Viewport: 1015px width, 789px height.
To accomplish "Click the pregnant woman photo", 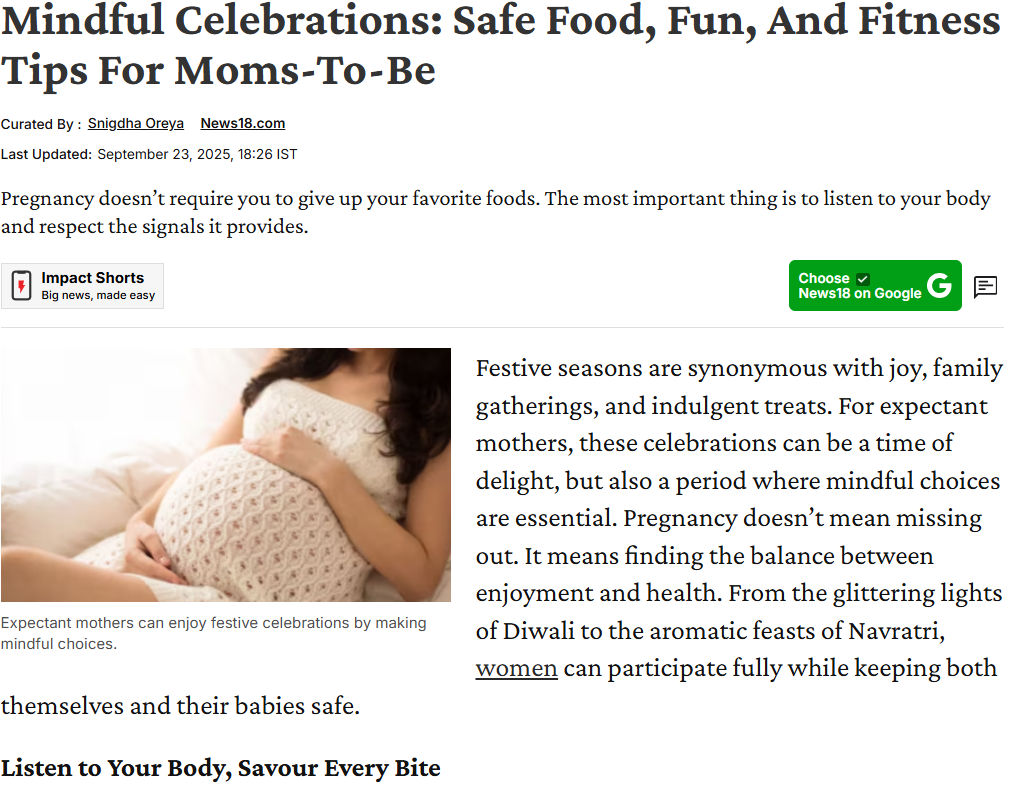I will [x=225, y=474].
